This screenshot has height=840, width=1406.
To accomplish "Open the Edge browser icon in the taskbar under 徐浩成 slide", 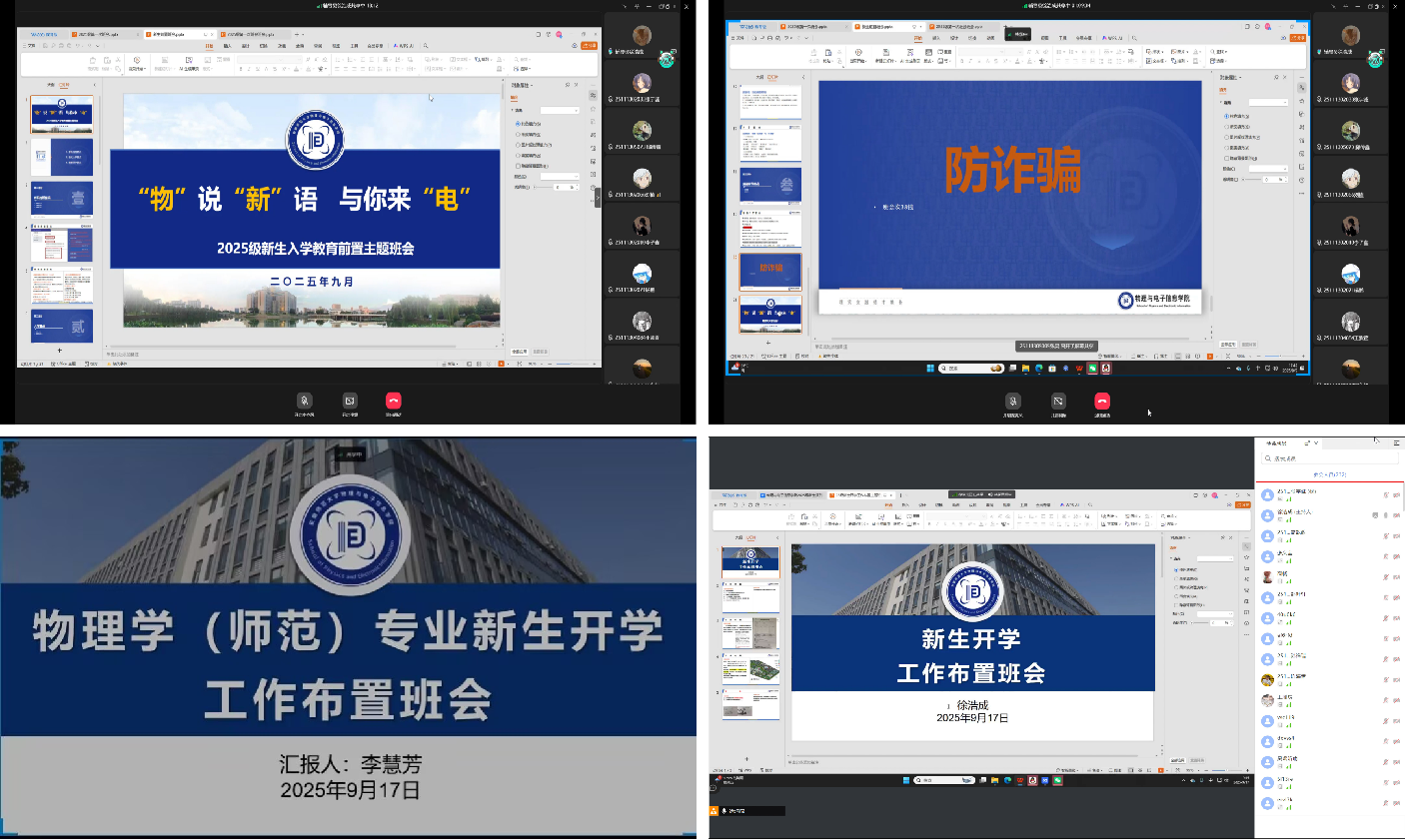I will [x=1006, y=780].
